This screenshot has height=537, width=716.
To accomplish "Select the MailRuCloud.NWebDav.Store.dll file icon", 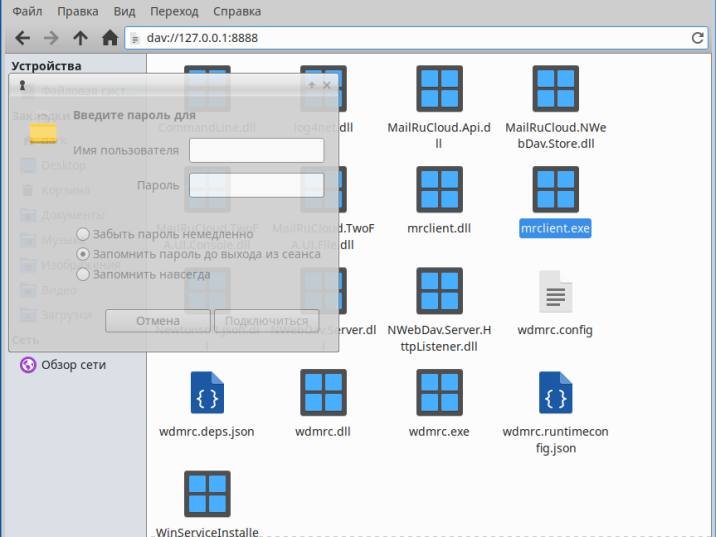I will pos(556,89).
